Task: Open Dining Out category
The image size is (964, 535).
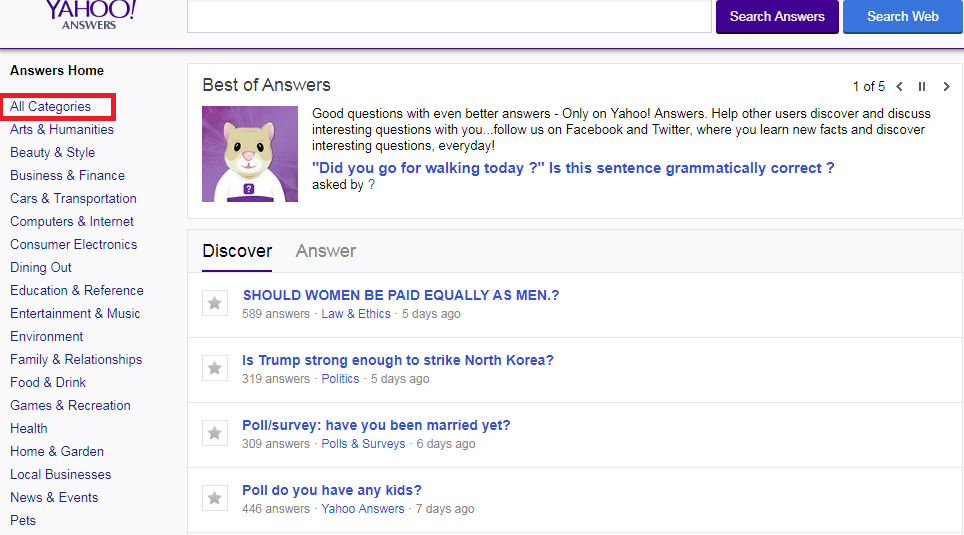Action: coord(41,268)
